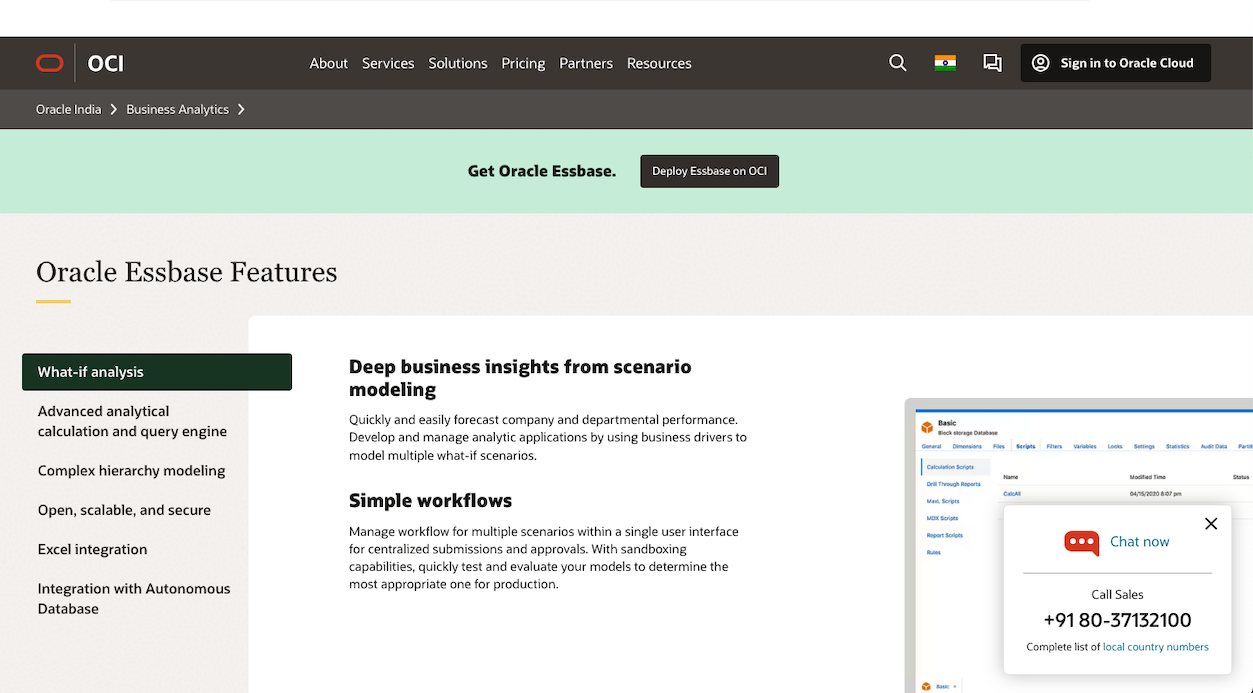Click Sign in to Oracle Cloud
Viewport: 1253px width, 693px height.
tap(1115, 63)
